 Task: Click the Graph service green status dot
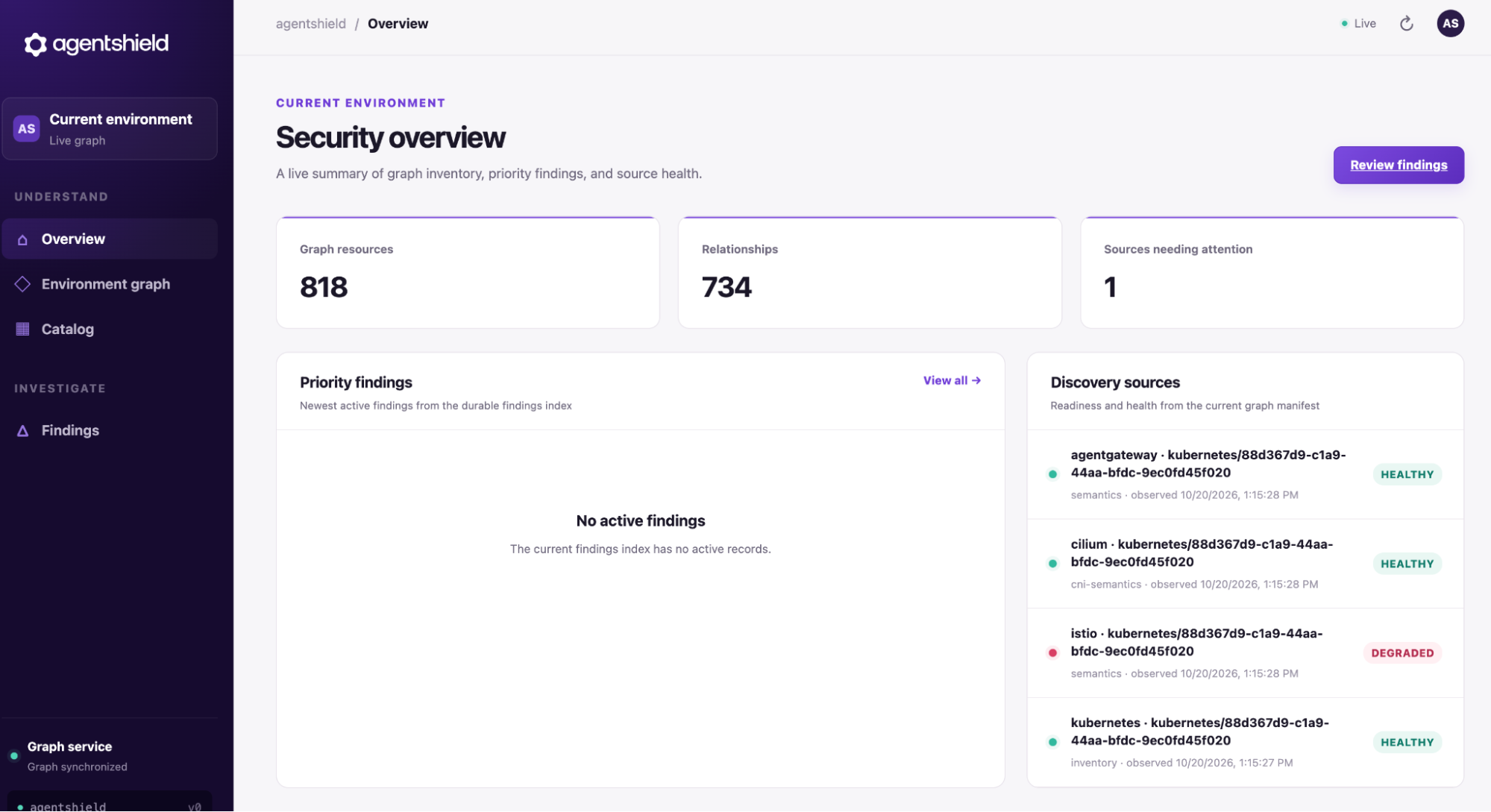[x=13, y=755]
